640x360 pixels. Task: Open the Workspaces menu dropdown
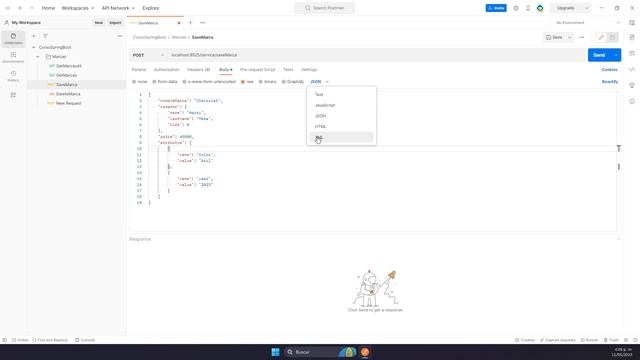click(x=78, y=8)
